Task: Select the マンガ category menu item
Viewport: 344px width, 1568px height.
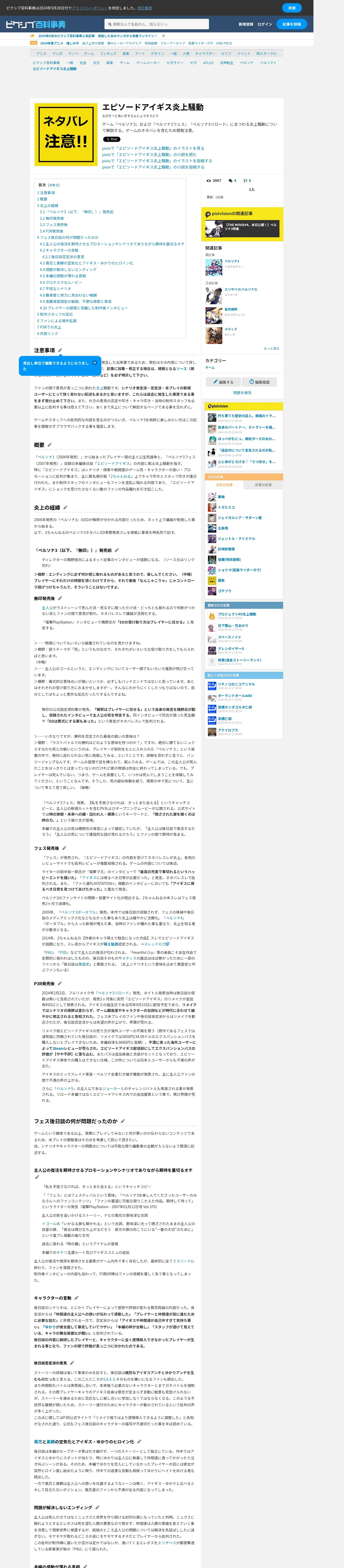Action: point(57,54)
